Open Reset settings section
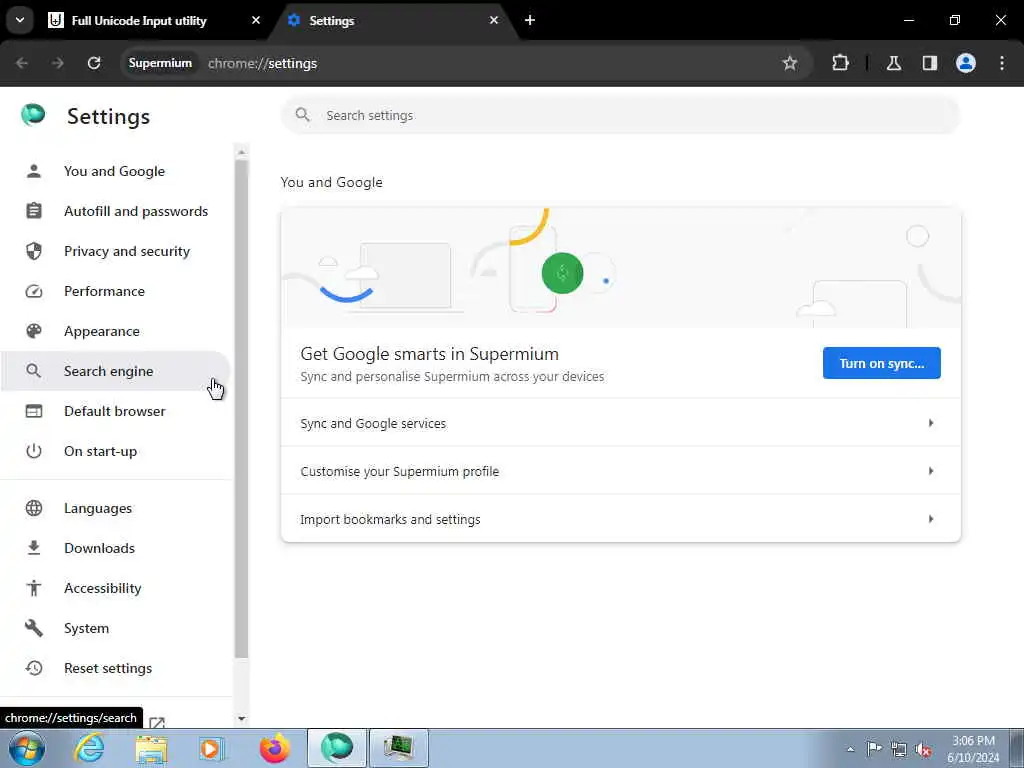The image size is (1024, 768). pos(115,668)
